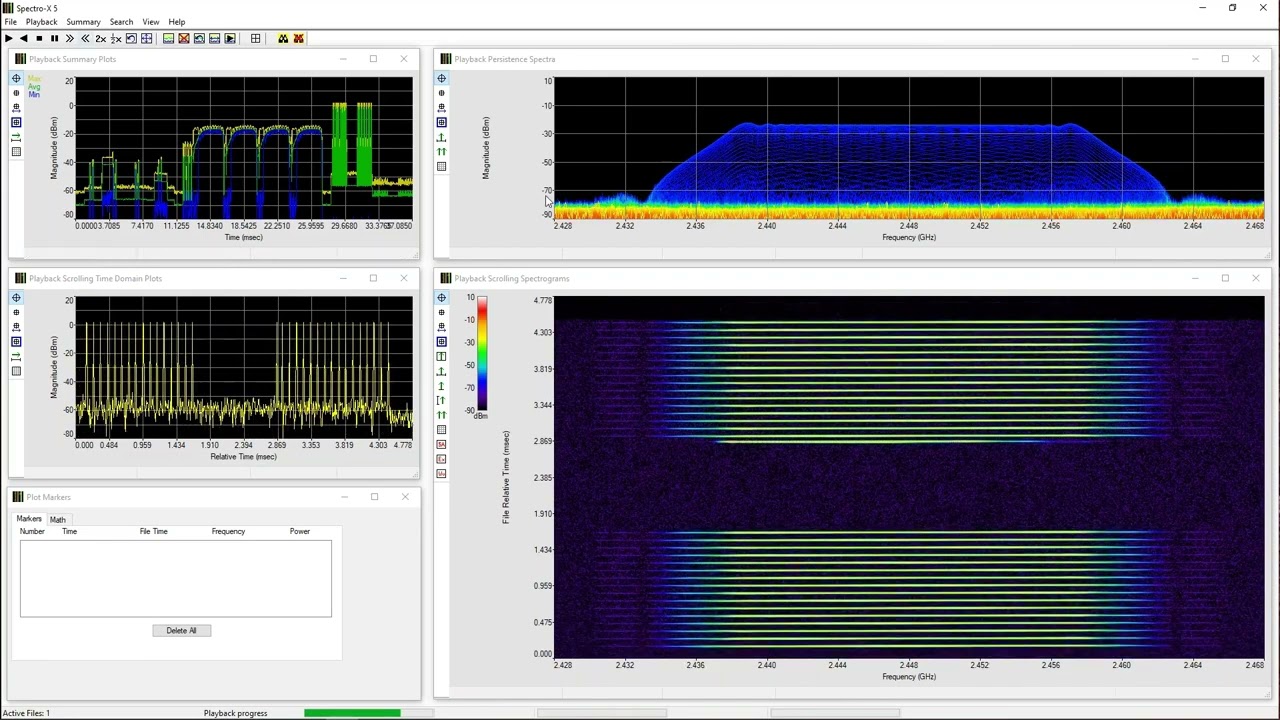This screenshot has width=1280, height=720.
Task: Click the first green plot icon in toolbar
Action: [x=168, y=38]
